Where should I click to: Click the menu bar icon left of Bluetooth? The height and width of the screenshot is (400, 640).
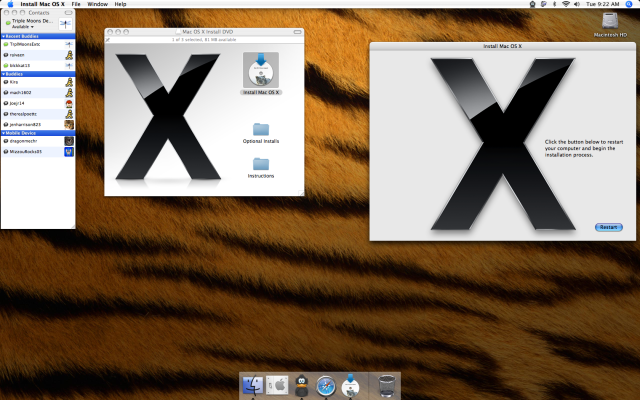click(x=544, y=4)
